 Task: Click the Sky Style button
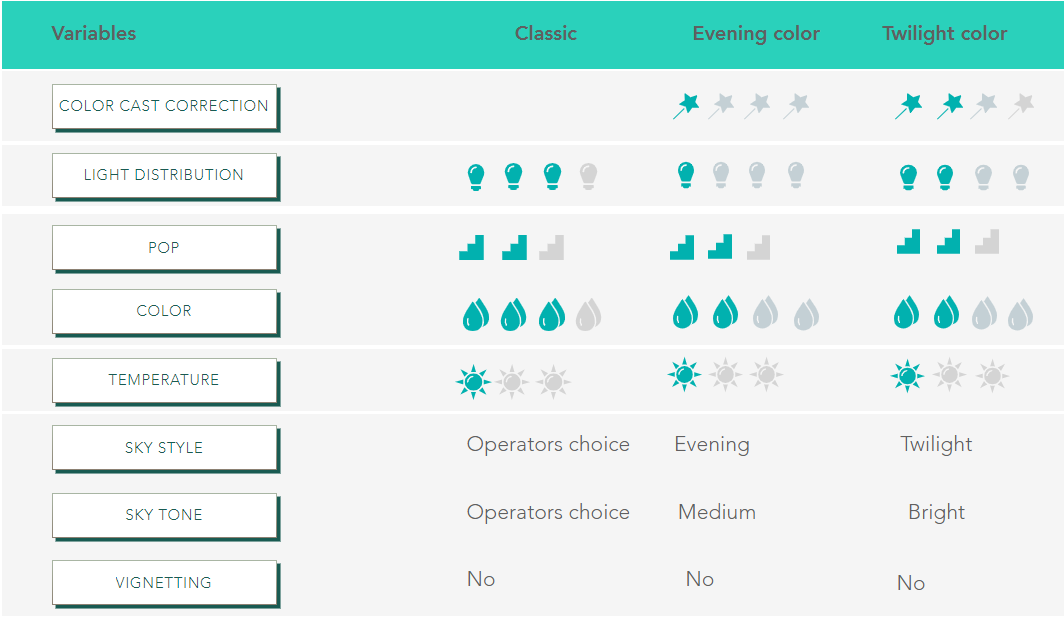tap(164, 447)
